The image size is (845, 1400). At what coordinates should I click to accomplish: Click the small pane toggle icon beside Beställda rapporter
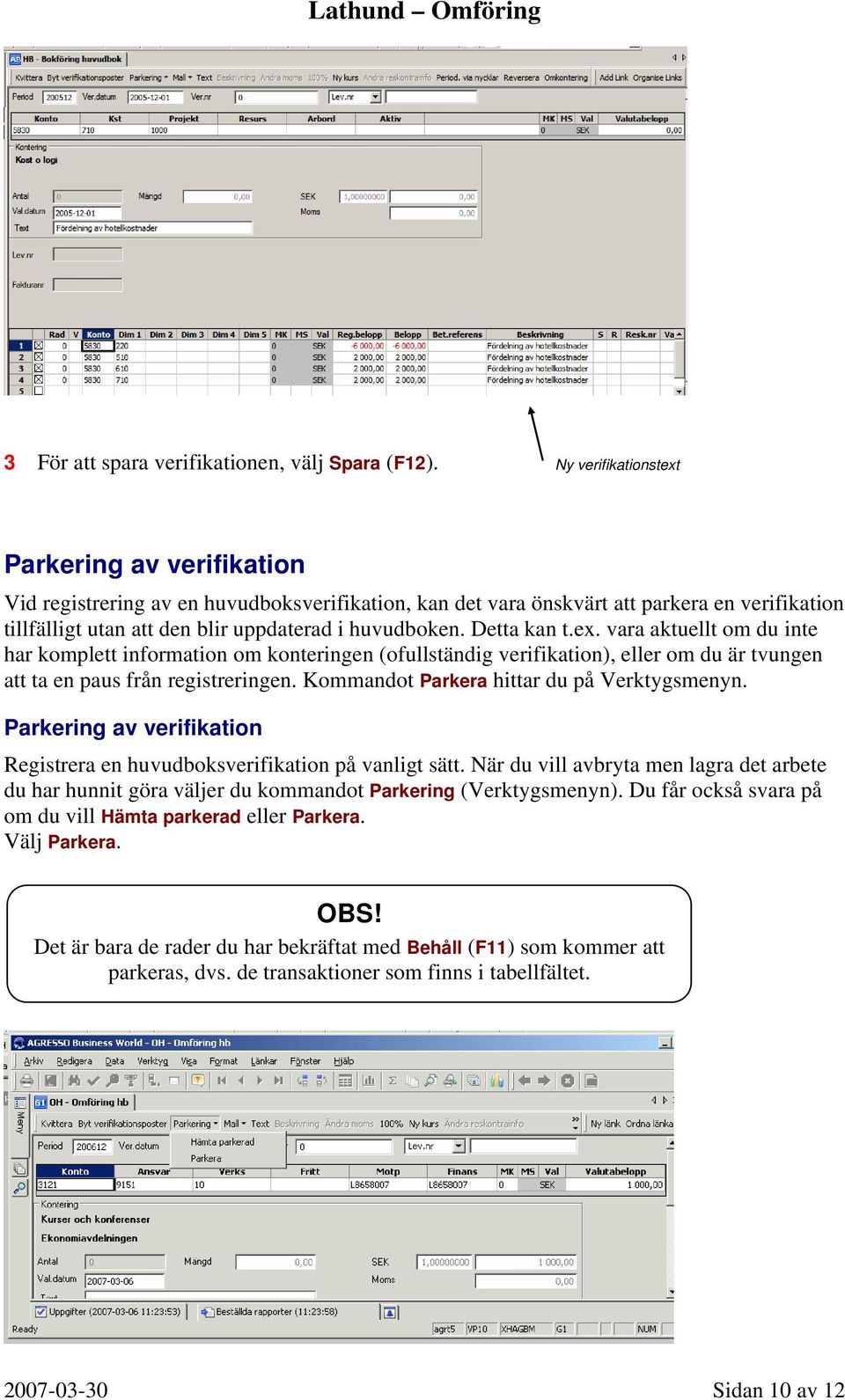pos(391,1312)
